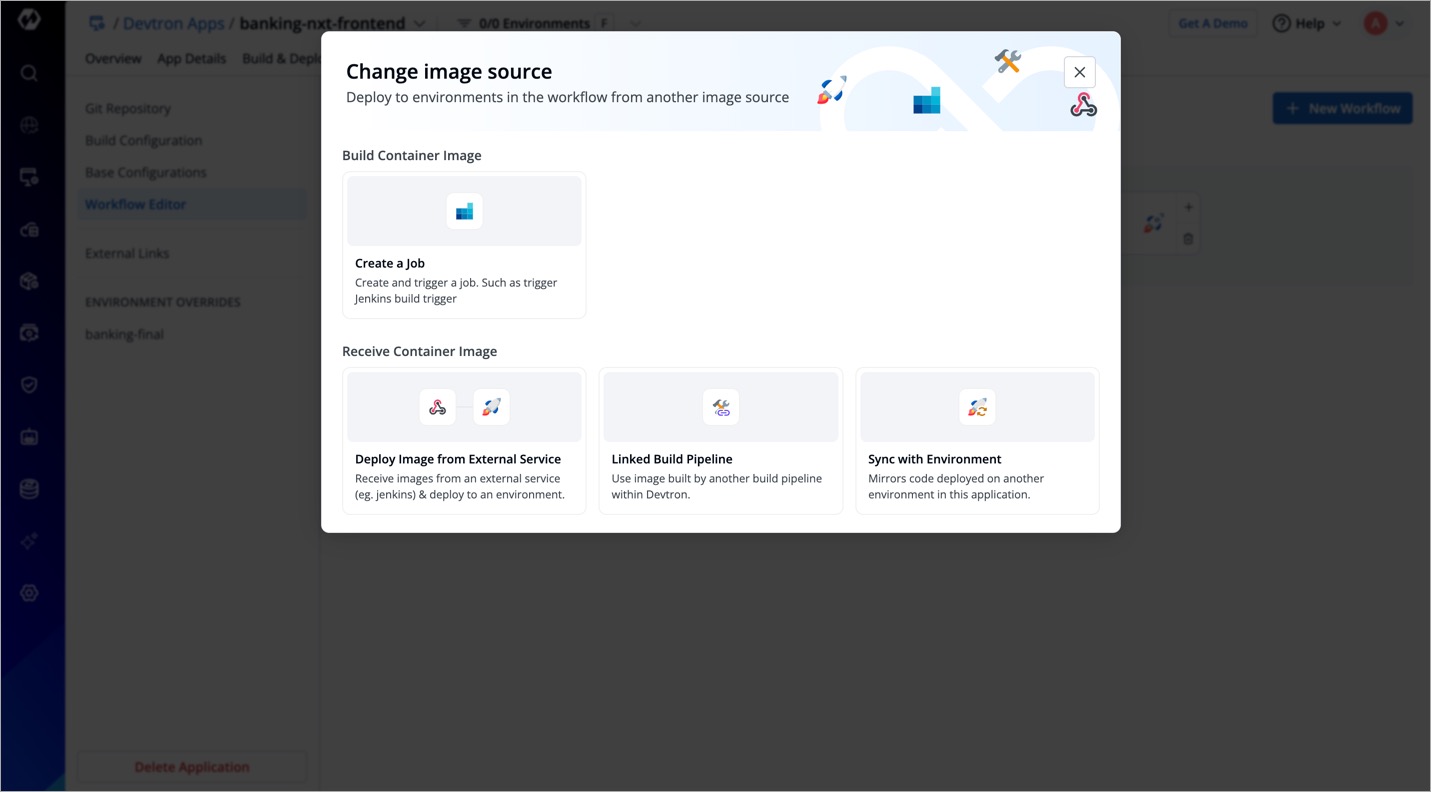Click the Help question mark icon
Image resolution: width=1431 pixels, height=792 pixels.
point(1281,23)
